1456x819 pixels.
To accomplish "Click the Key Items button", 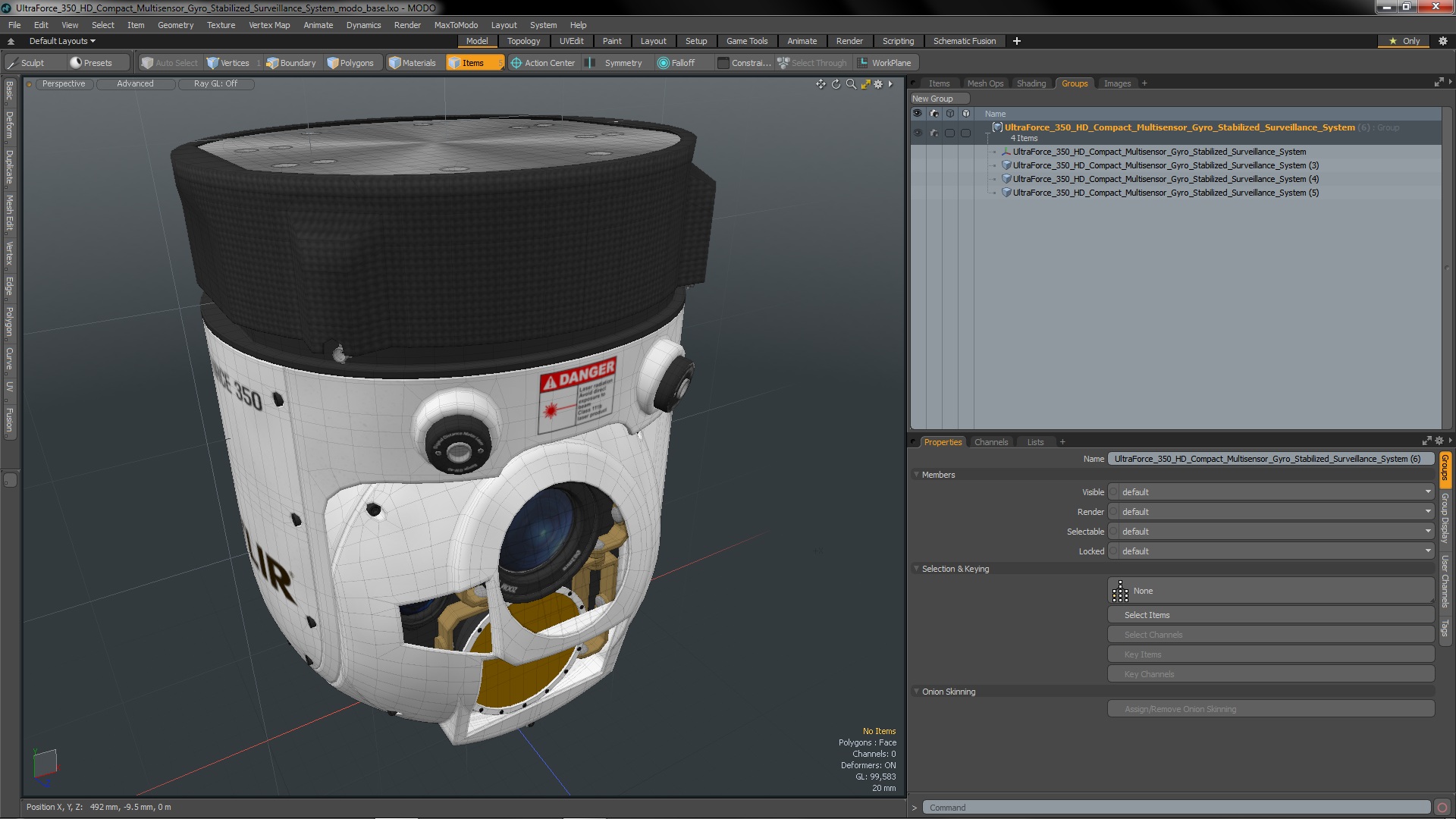I will [x=1271, y=654].
